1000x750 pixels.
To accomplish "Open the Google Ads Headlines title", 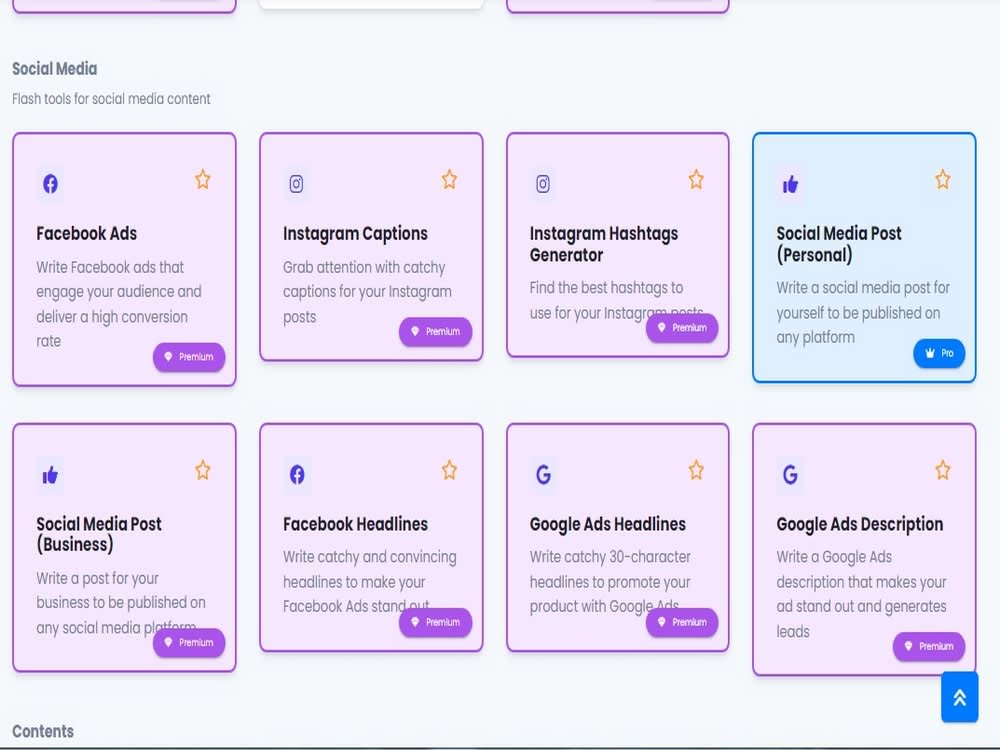I will [607, 524].
